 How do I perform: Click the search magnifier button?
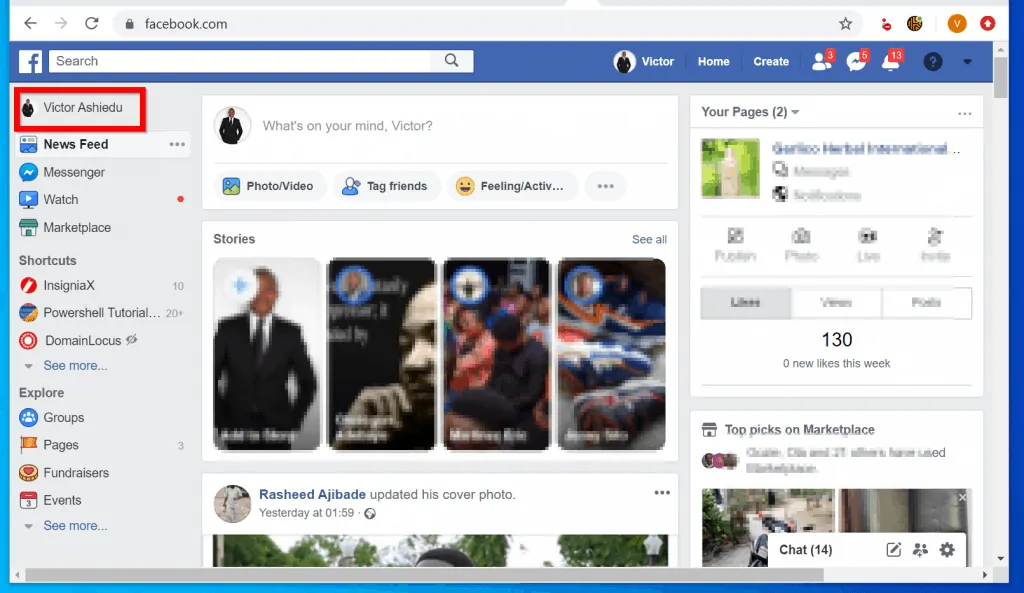[451, 61]
